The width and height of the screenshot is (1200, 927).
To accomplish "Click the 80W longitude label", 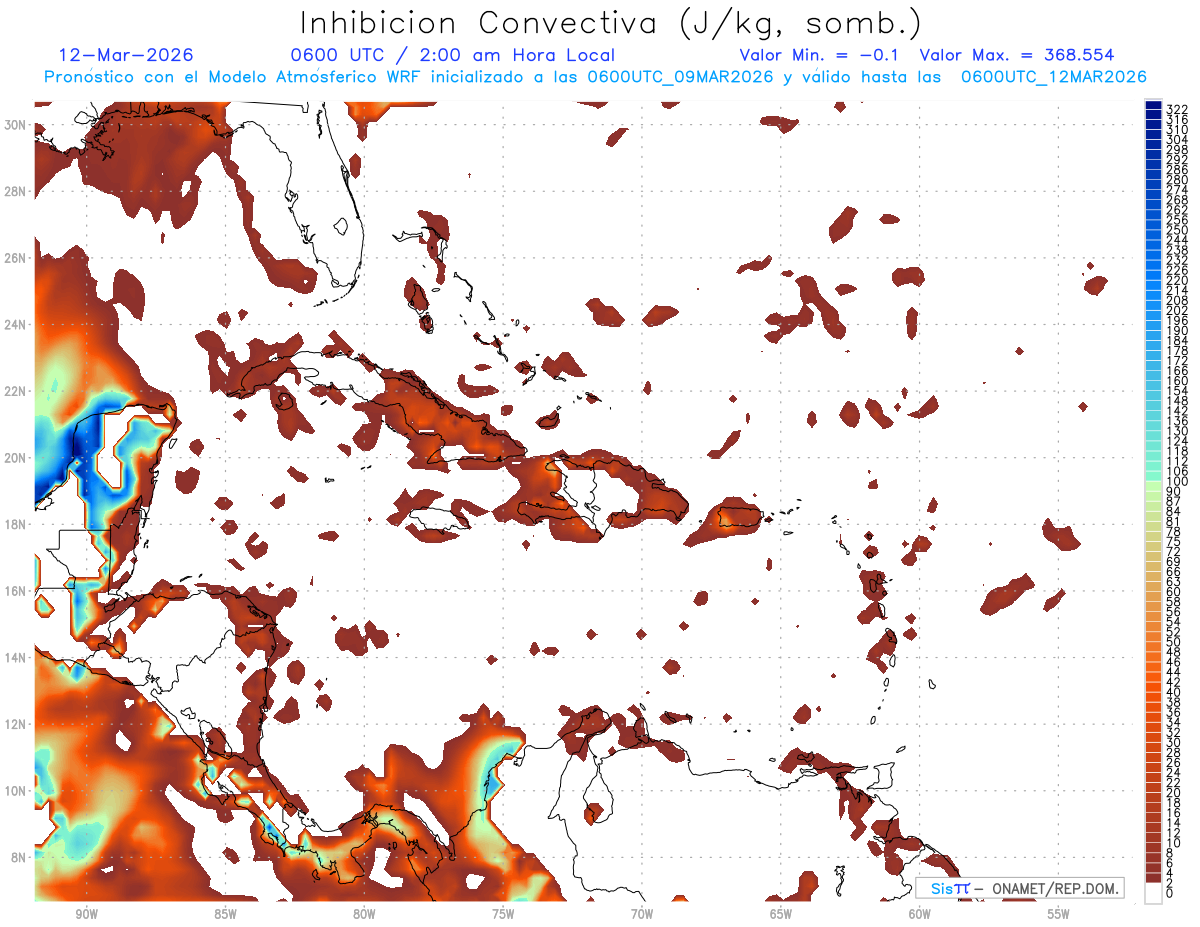I will 364,914.
